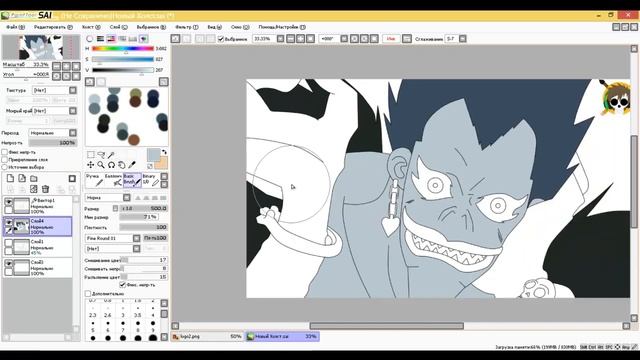Viewport: 640px width, 360px height.
Task: Choose the Баллончик airbrush tool
Action: tap(113, 180)
